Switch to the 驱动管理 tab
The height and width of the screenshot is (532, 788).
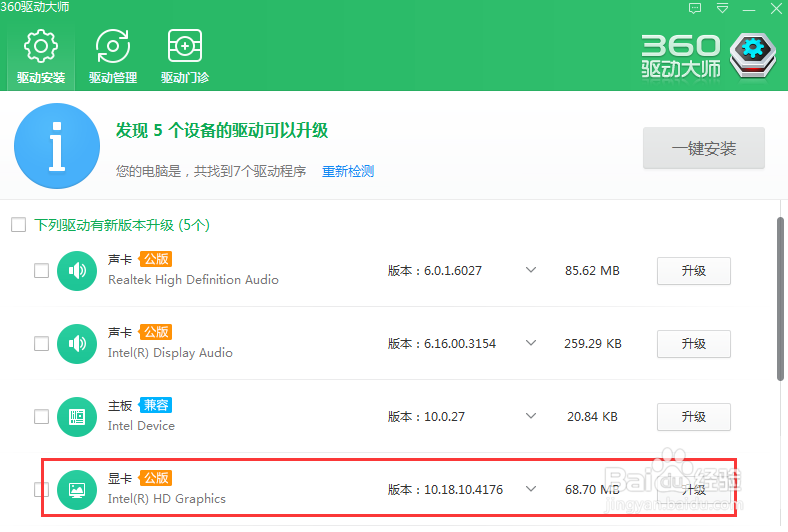pos(113,57)
